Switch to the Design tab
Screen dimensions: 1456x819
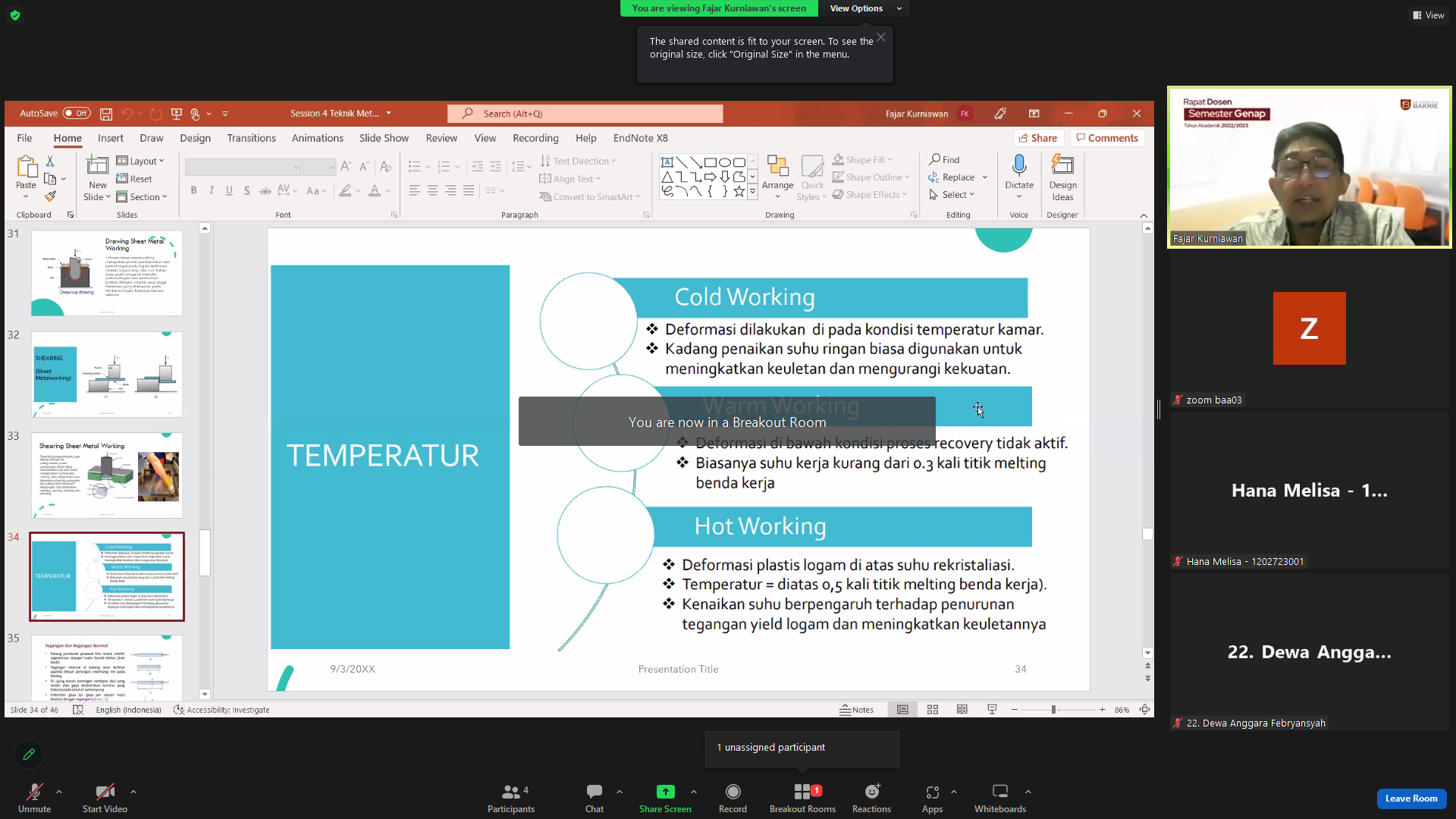[x=196, y=138]
